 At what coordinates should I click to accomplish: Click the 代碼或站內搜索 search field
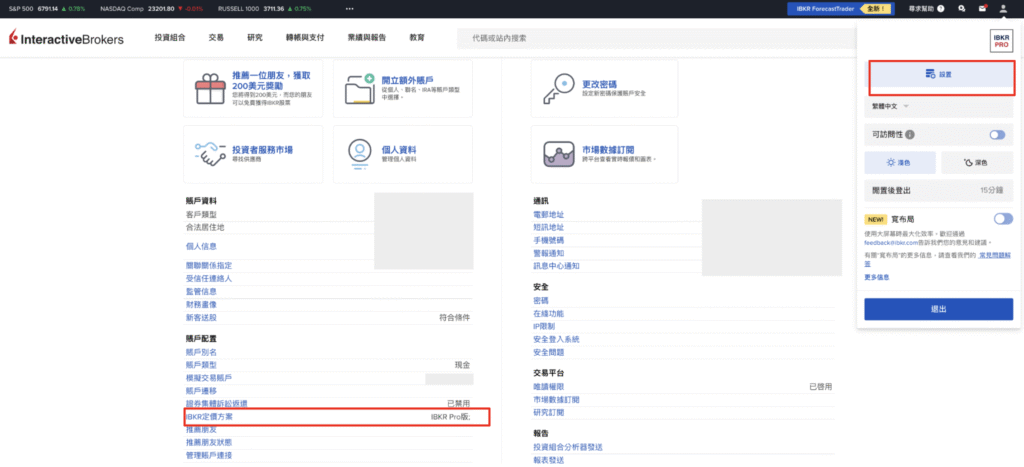point(655,39)
